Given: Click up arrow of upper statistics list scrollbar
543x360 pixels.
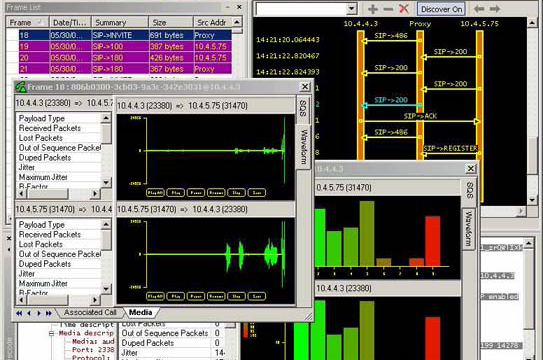Looking at the screenshot, I should click(x=106, y=118).
